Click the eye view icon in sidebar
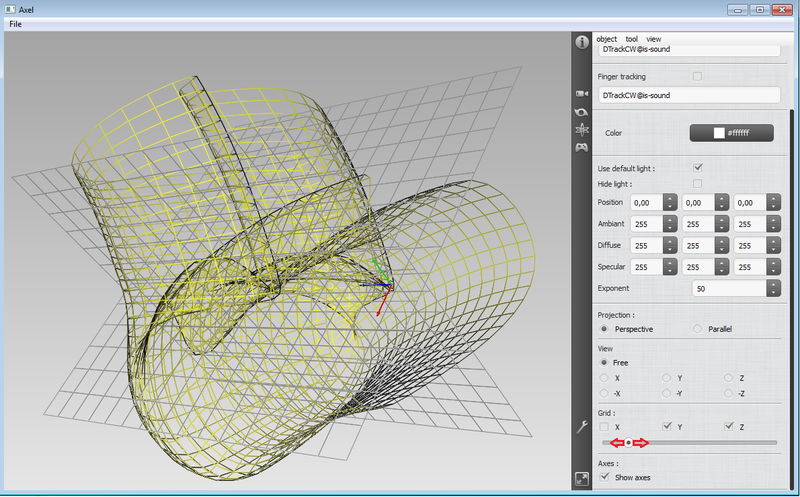 tap(581, 112)
